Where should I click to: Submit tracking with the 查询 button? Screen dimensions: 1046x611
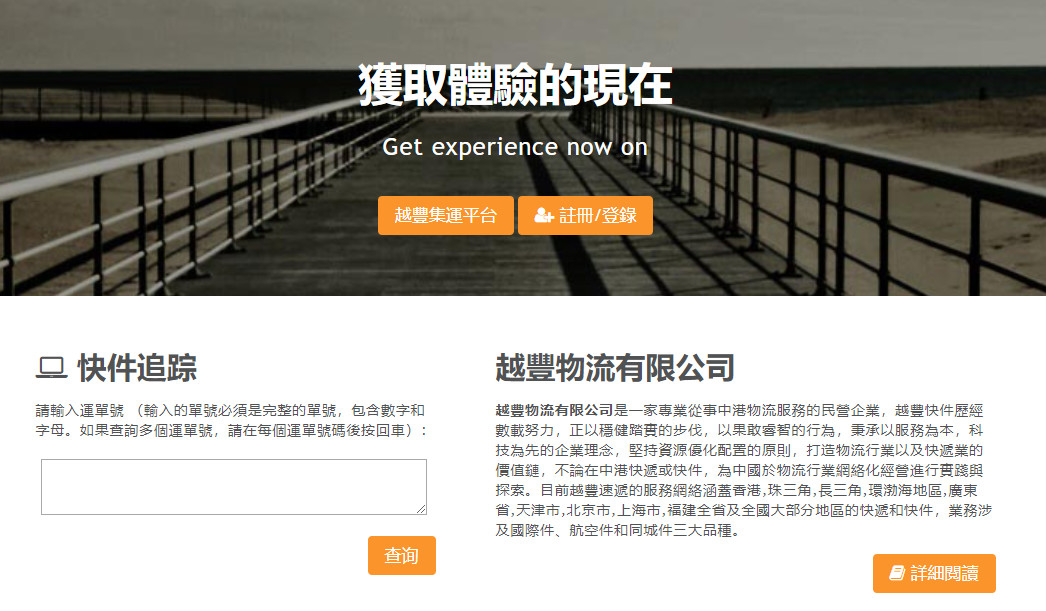click(x=402, y=555)
